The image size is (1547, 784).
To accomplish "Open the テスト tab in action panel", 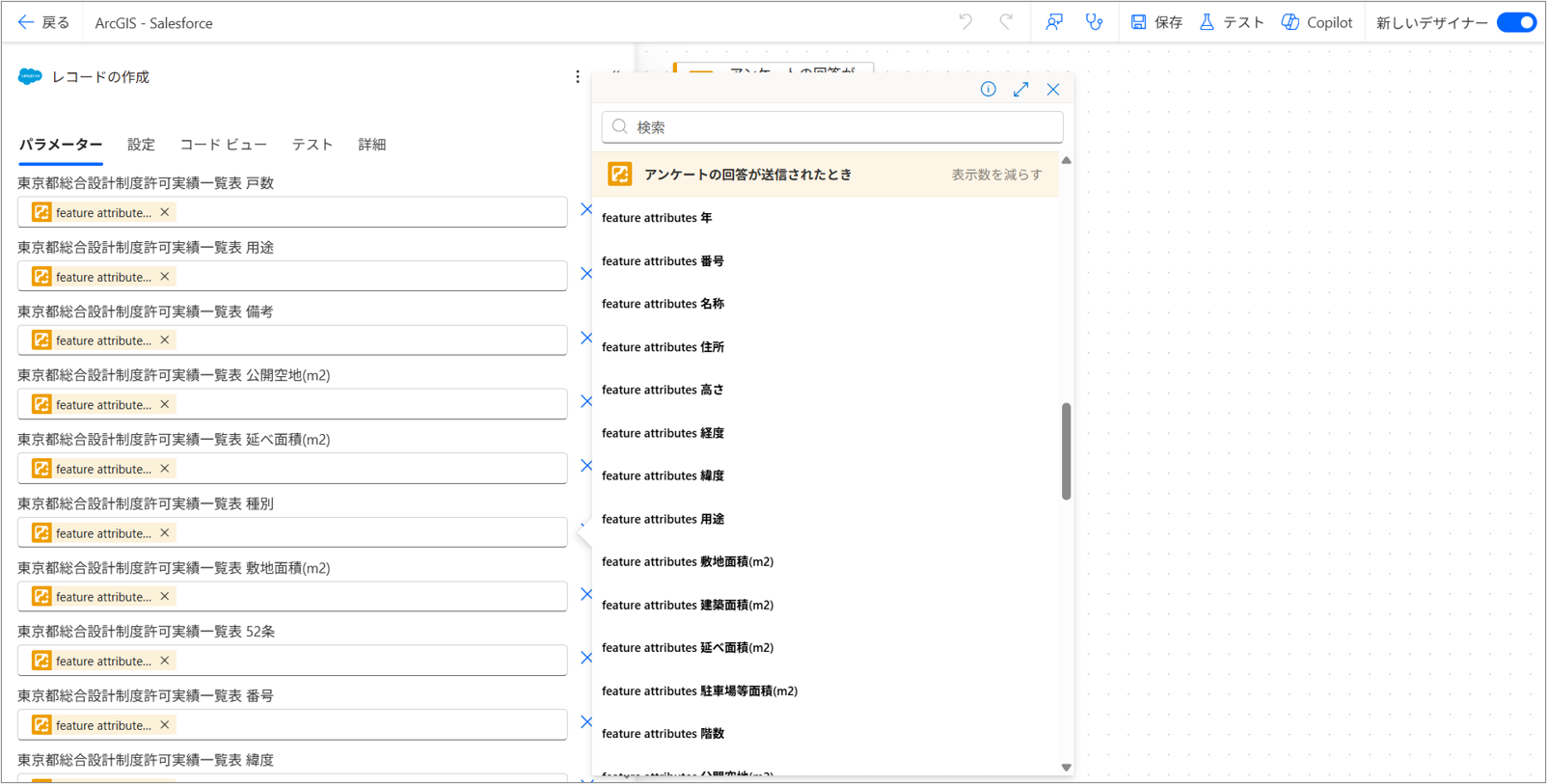I will click(x=312, y=145).
